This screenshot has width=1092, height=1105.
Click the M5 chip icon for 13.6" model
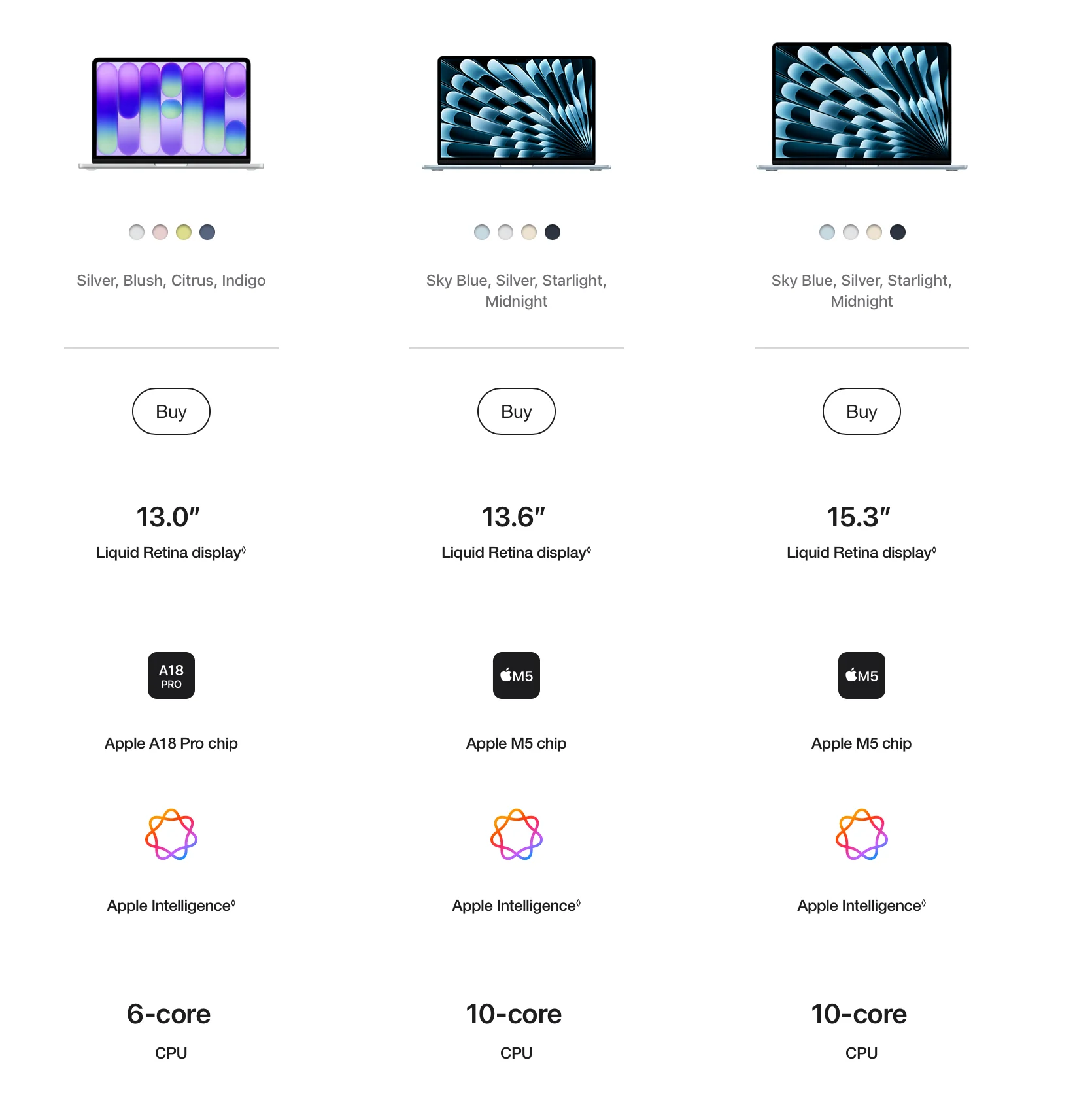pos(517,675)
